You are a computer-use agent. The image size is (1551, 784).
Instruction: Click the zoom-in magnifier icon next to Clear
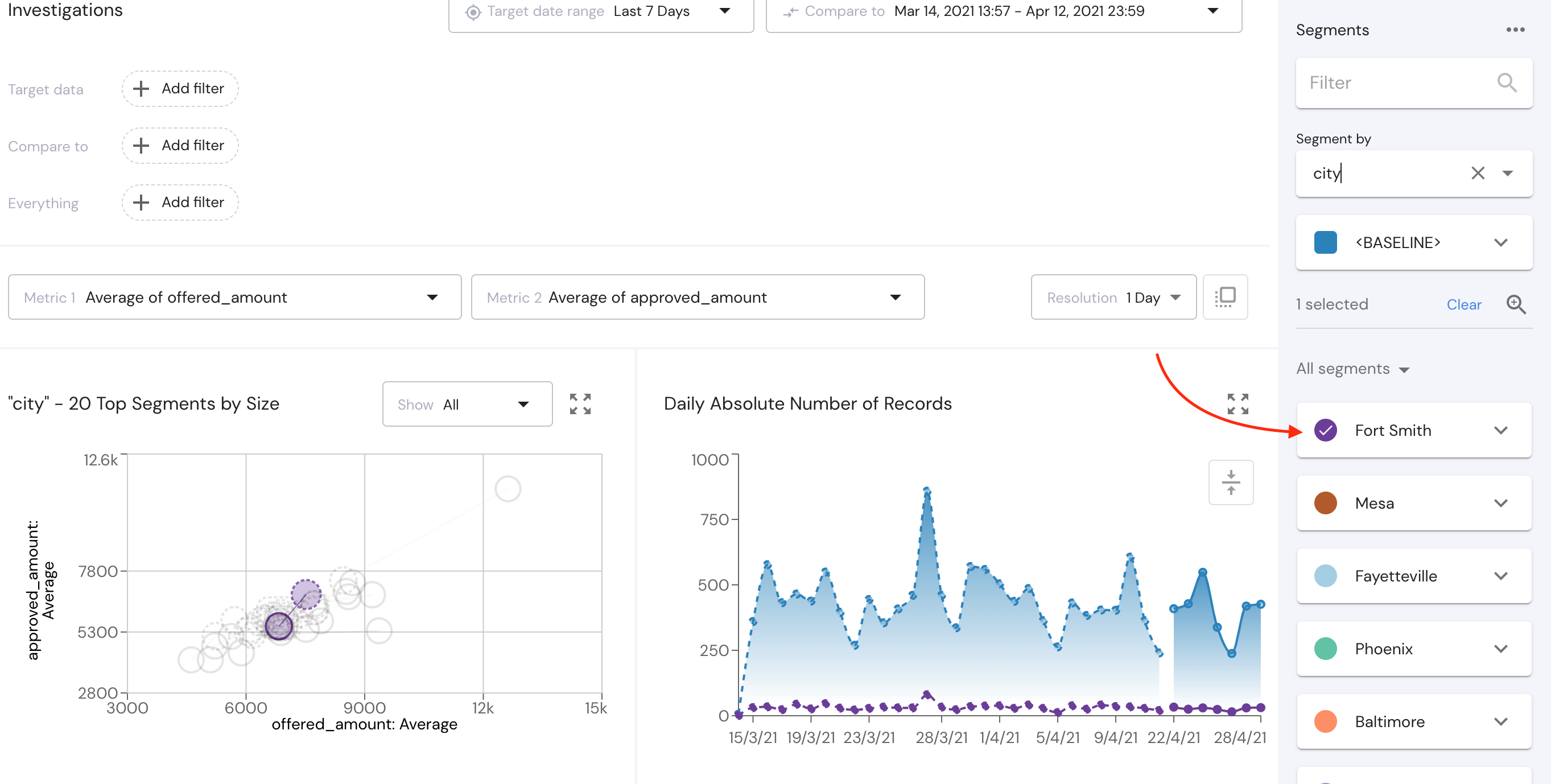[1516, 305]
